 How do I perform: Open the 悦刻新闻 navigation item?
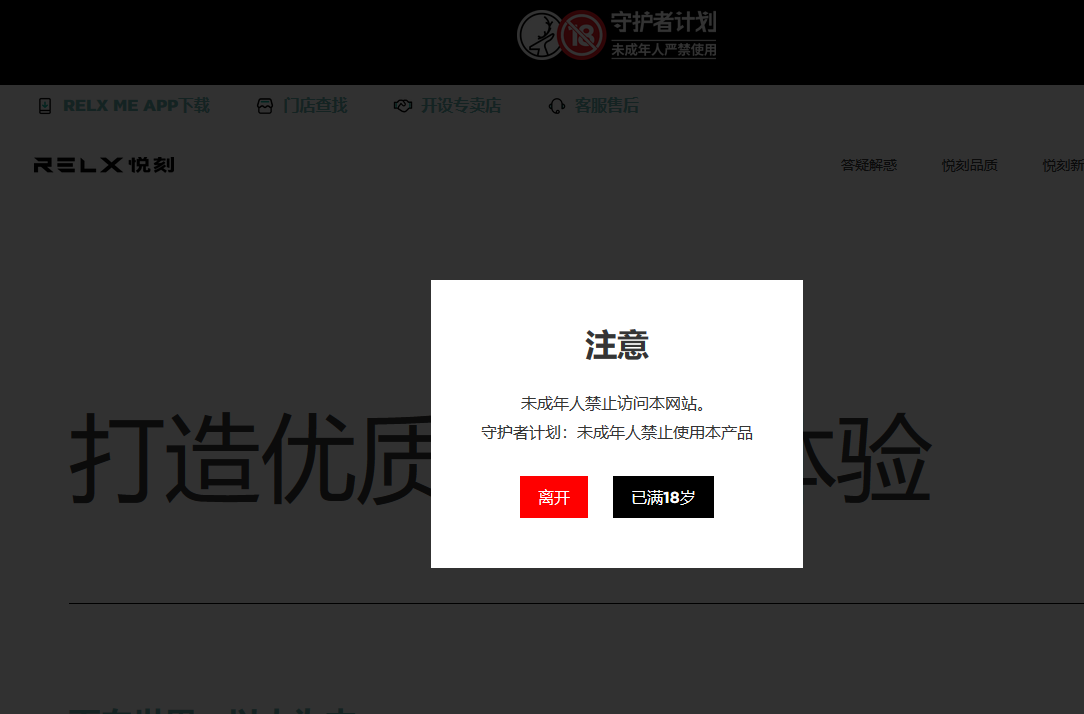1063,164
